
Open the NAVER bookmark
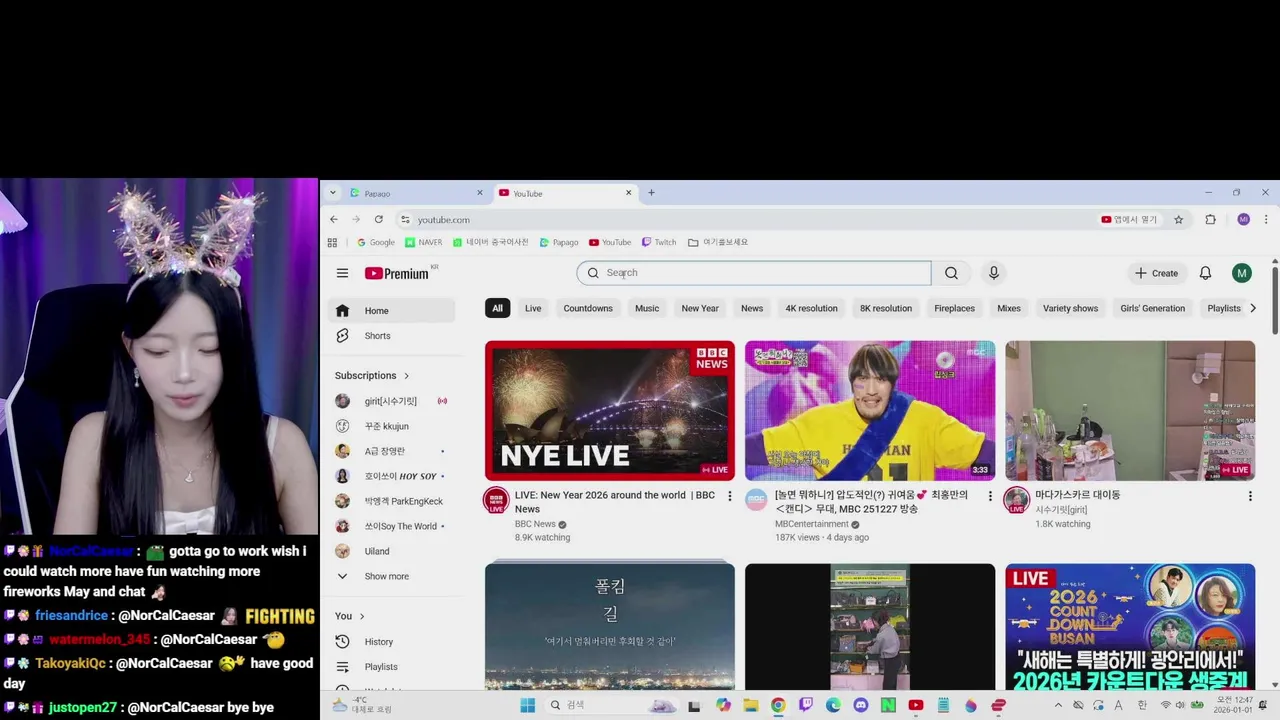click(x=424, y=242)
